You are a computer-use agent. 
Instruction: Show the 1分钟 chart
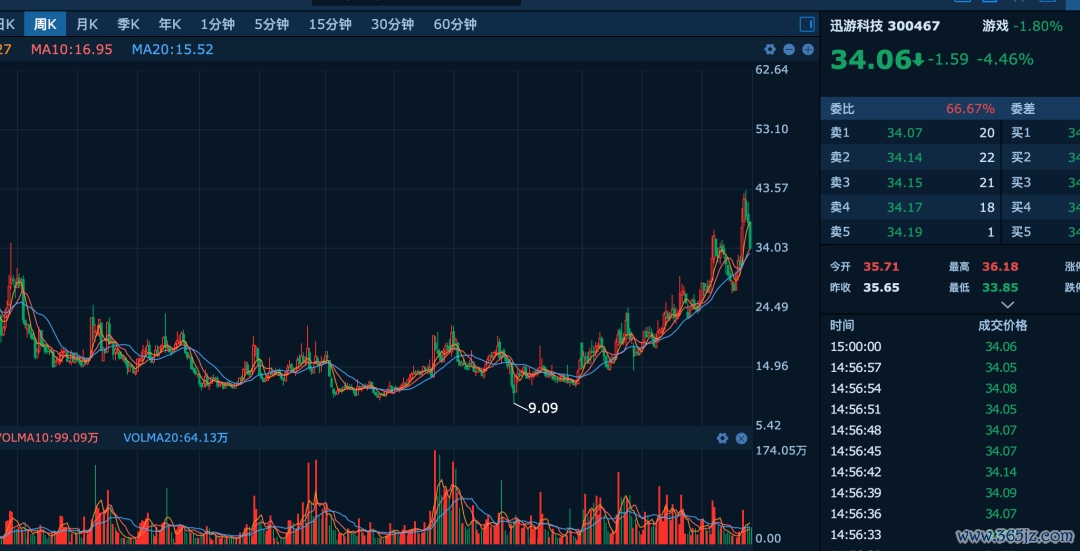coord(218,24)
